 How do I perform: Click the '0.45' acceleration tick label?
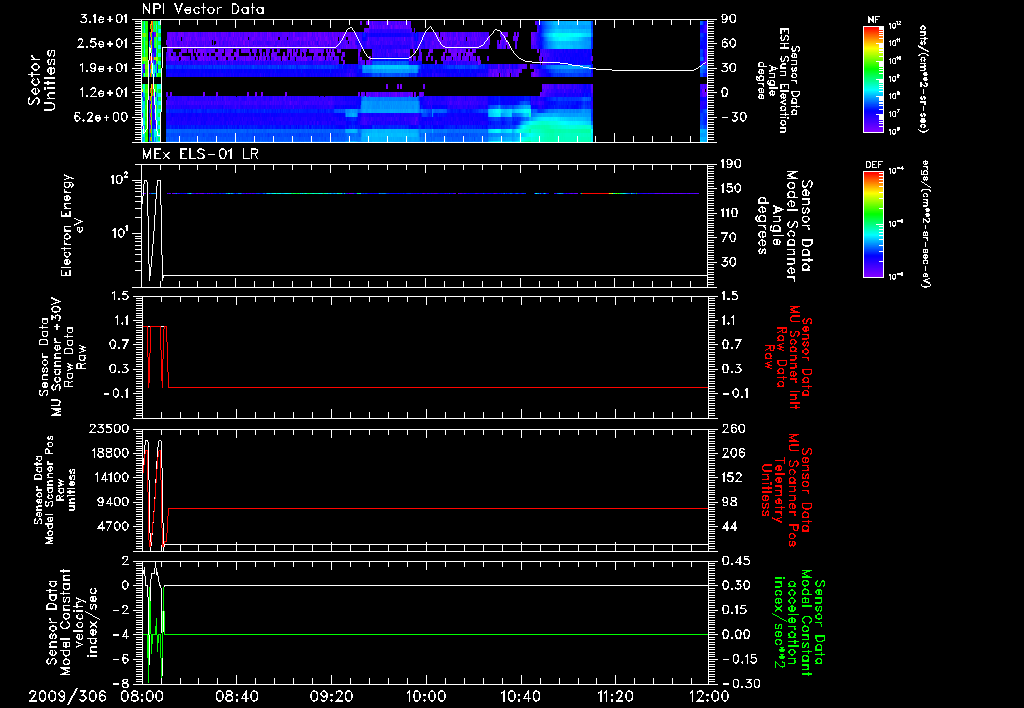737,560
